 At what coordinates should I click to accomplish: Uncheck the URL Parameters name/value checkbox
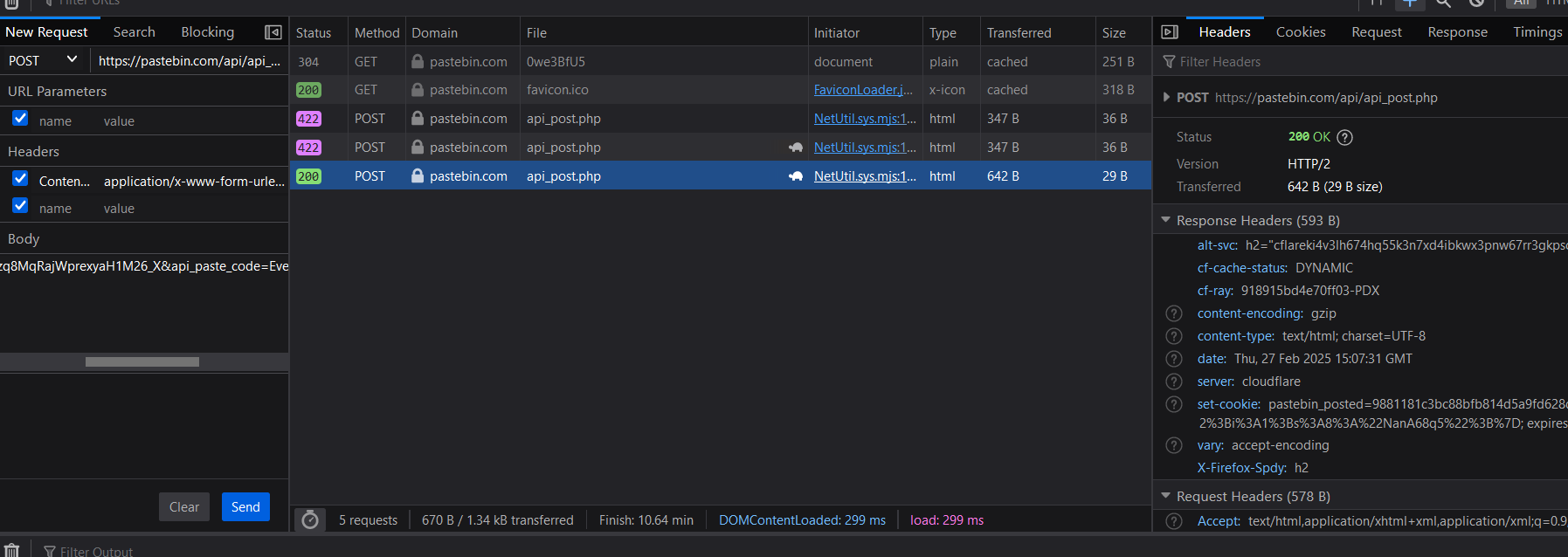tap(20, 119)
